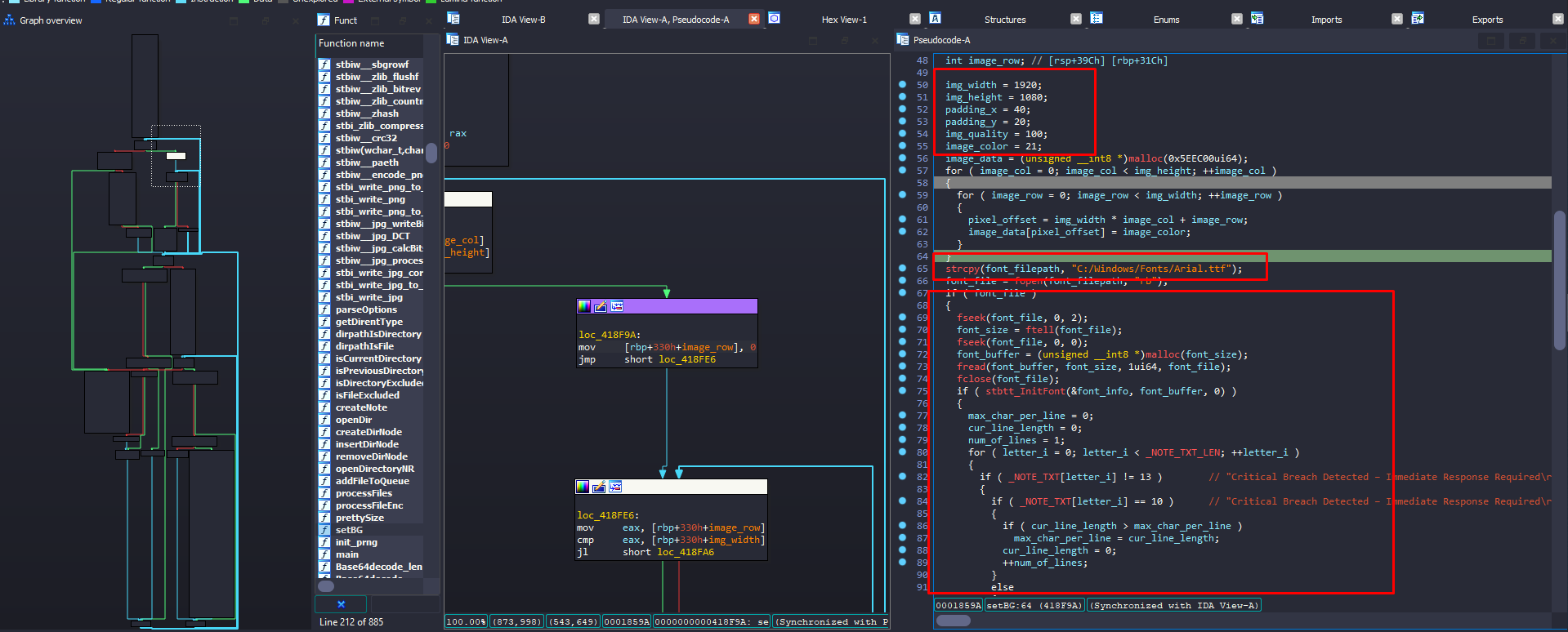This screenshot has height=632, width=1568.
Task: Open the Hex View-1 tab
Action: pos(844,20)
